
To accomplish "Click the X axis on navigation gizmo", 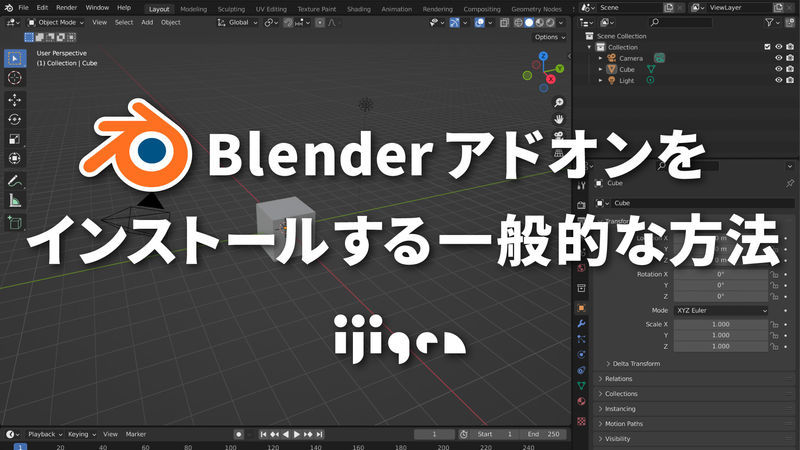I will click(x=551, y=79).
